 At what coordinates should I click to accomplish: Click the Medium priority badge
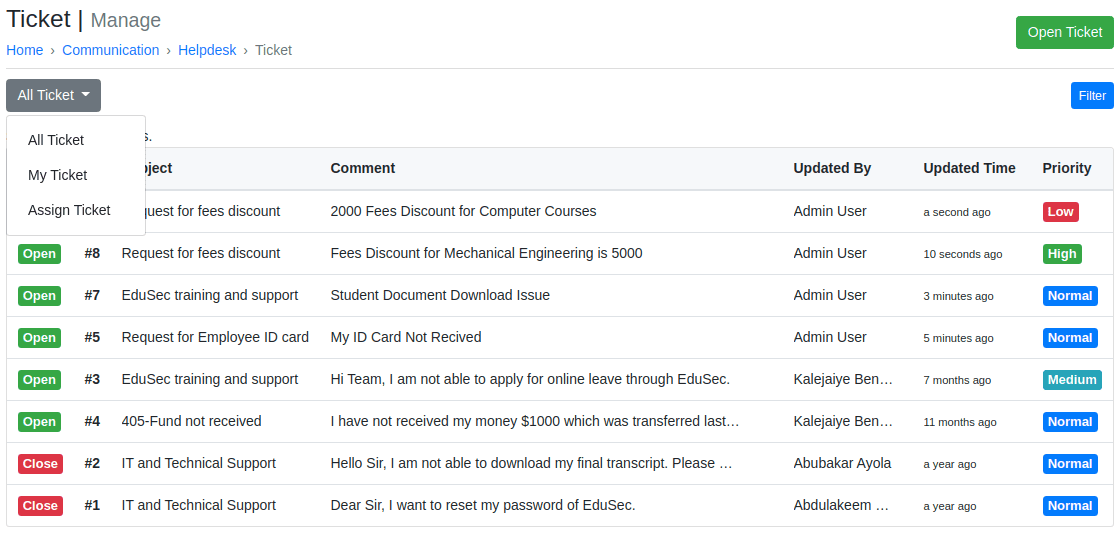click(x=1072, y=380)
